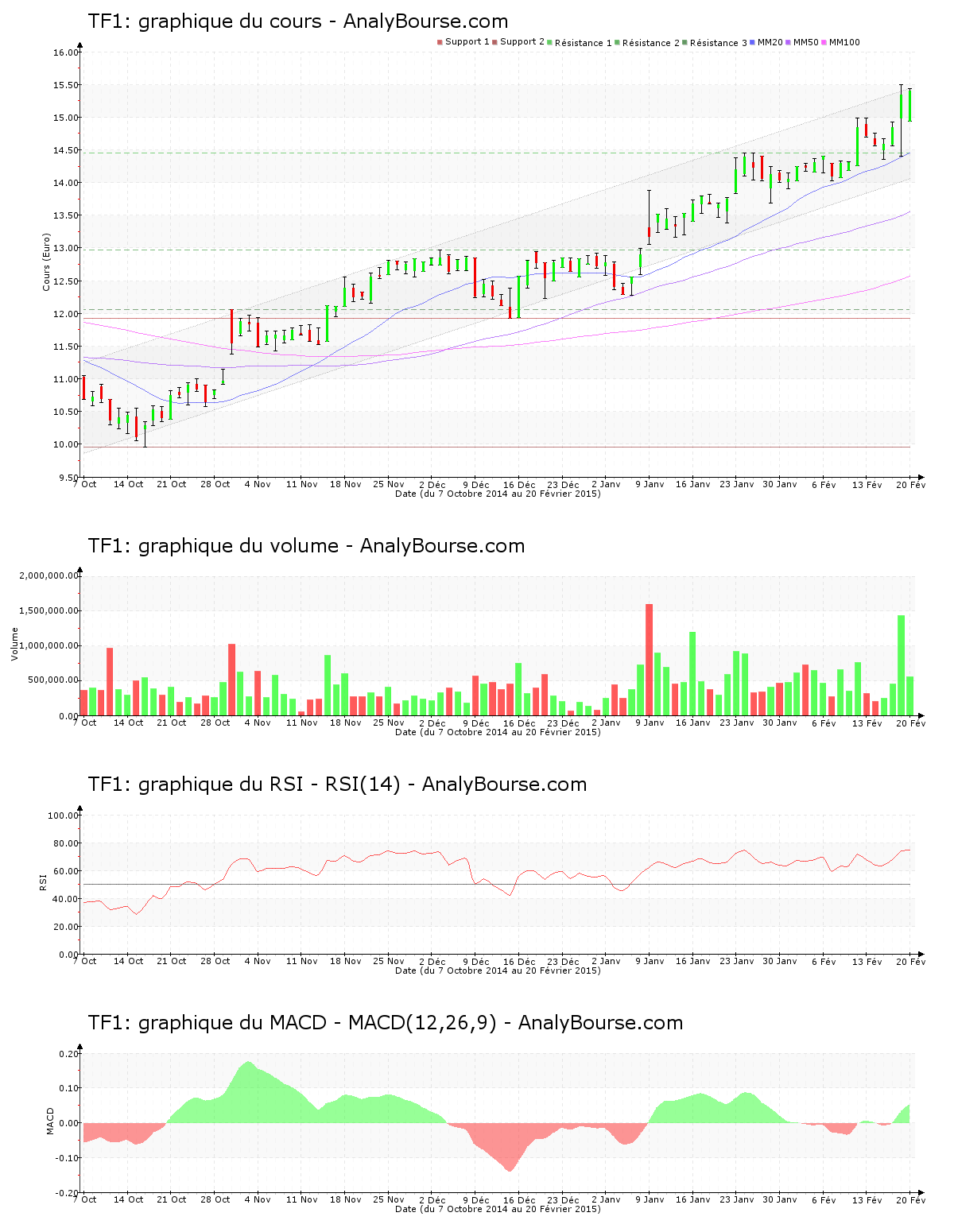Select the MM50 legend label
Viewport: 954px width, 1232px height.
click(806, 42)
